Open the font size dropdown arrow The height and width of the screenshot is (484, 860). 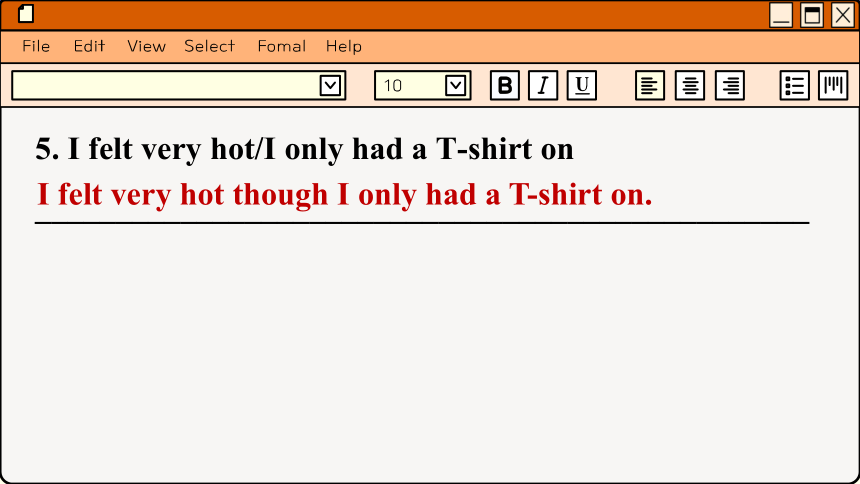[455, 86]
